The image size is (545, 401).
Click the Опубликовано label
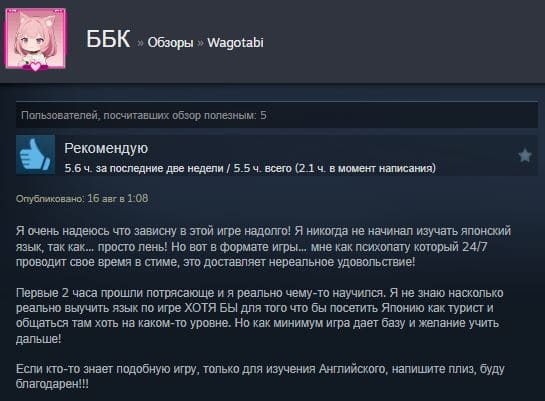50,199
